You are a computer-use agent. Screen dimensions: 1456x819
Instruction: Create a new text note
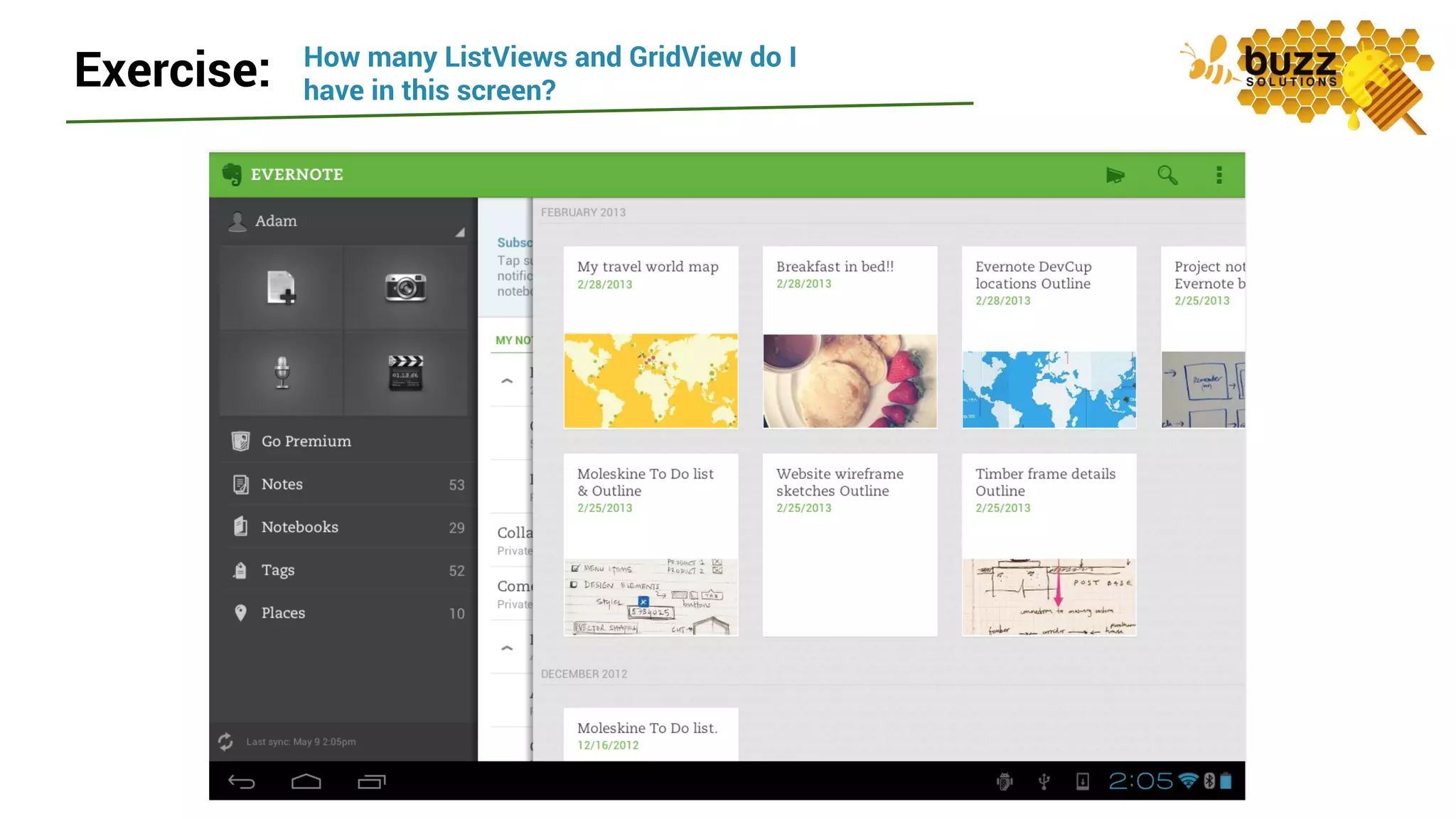click(282, 288)
